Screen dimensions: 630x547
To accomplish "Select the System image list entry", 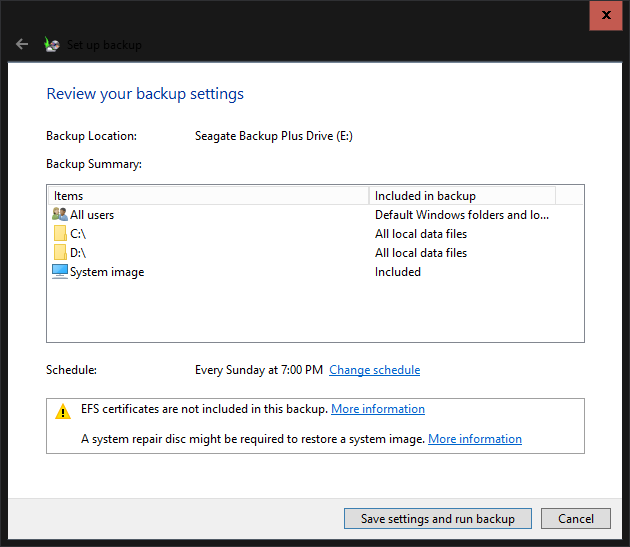I will pos(107,272).
